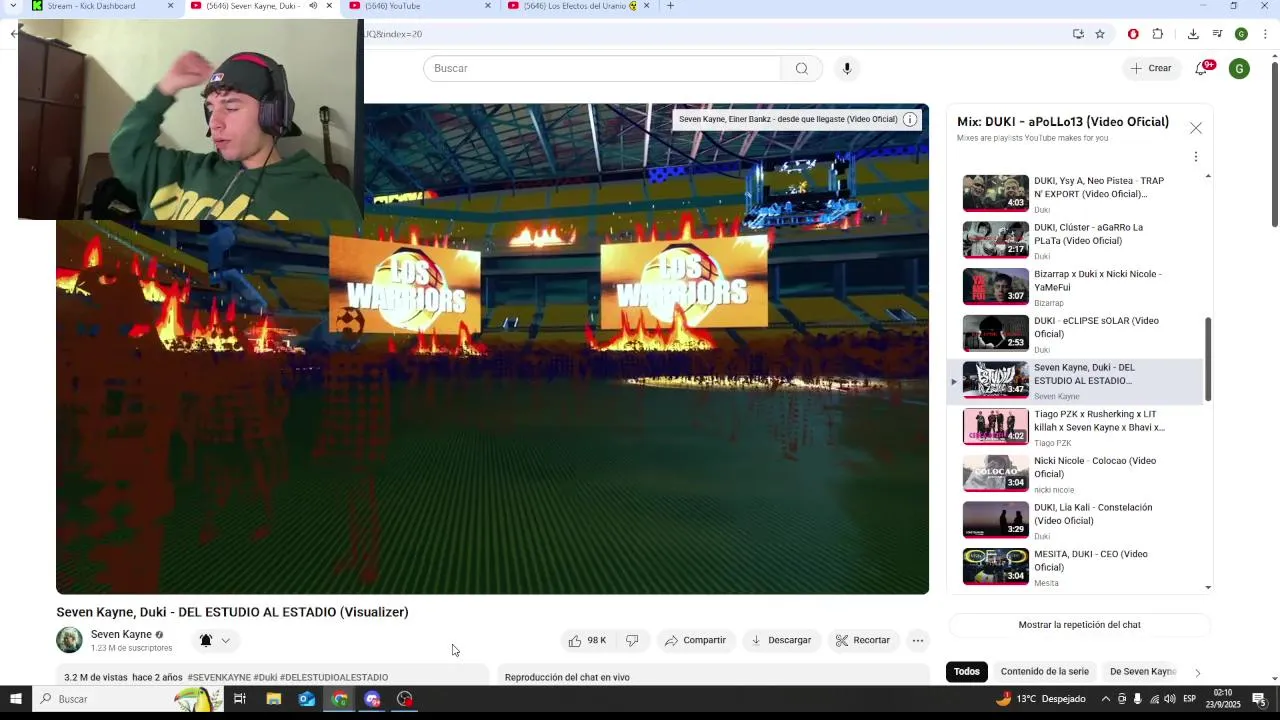
Task: Open Chrome downloads icon
Action: (1193, 34)
